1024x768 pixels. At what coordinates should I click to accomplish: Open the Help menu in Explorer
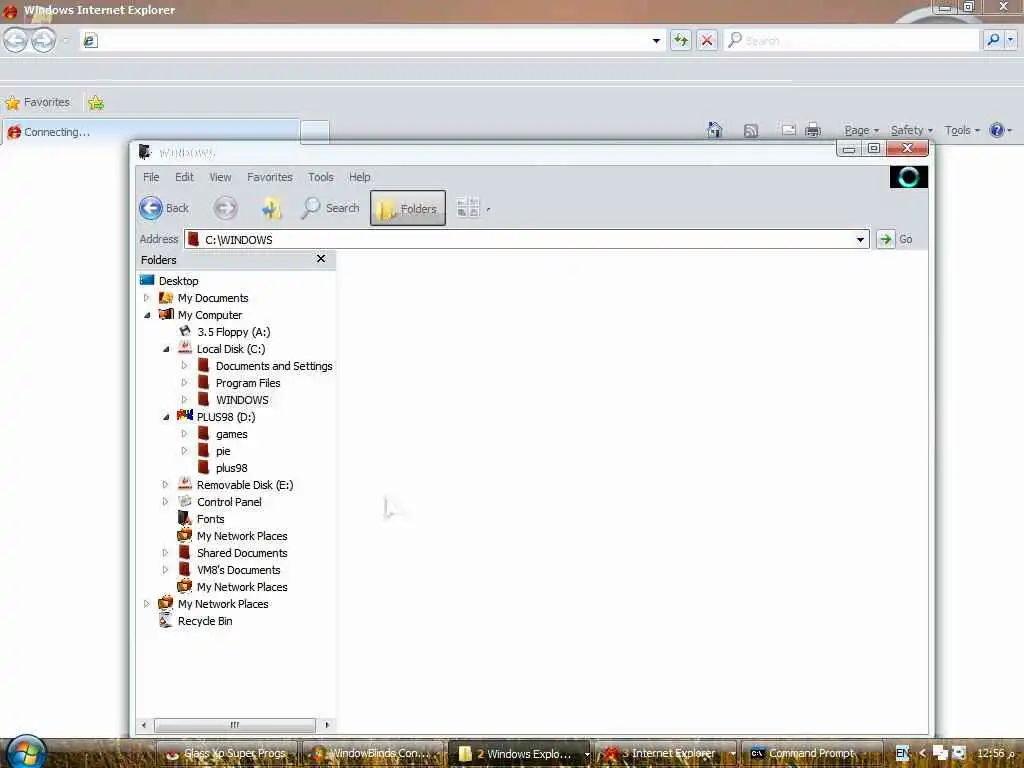point(359,177)
